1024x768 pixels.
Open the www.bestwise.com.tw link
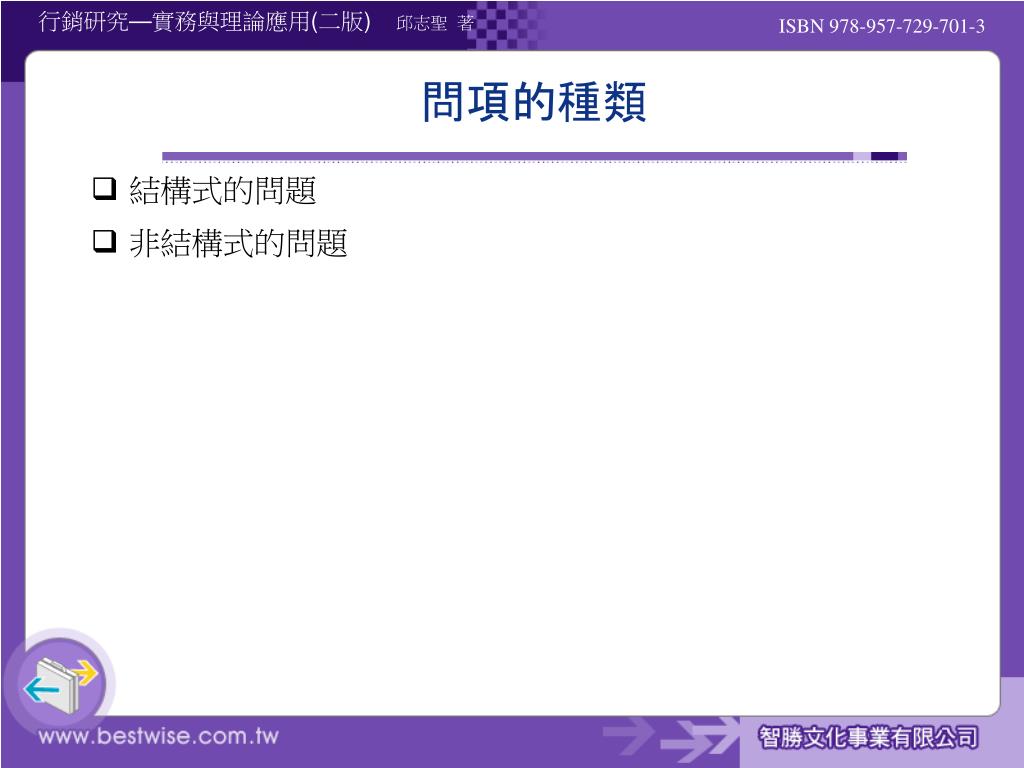tap(158, 736)
